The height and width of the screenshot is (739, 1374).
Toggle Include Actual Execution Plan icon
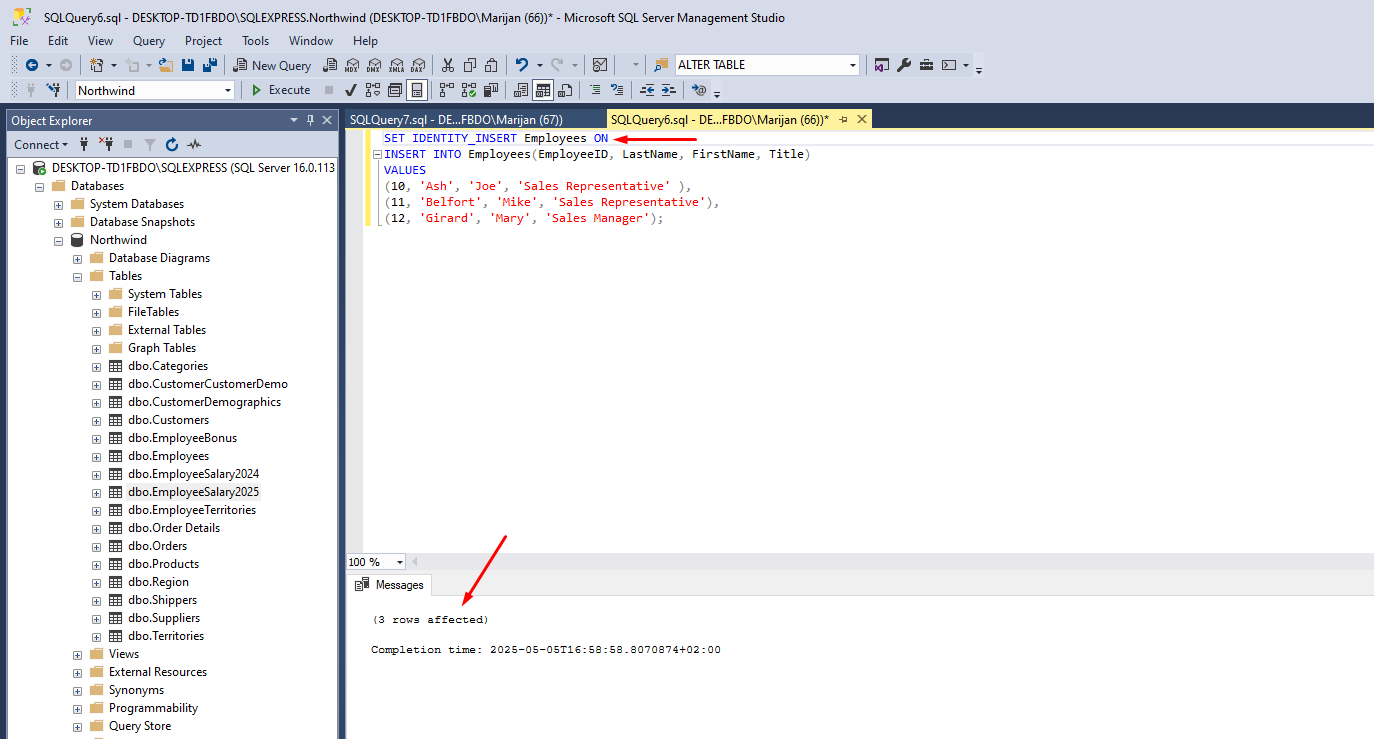447,90
